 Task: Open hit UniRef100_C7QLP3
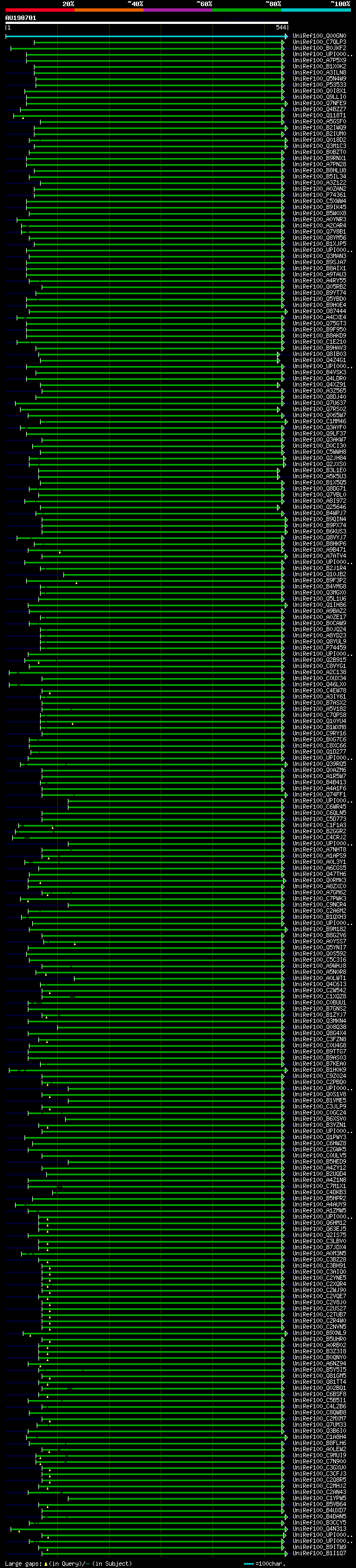click(x=319, y=43)
